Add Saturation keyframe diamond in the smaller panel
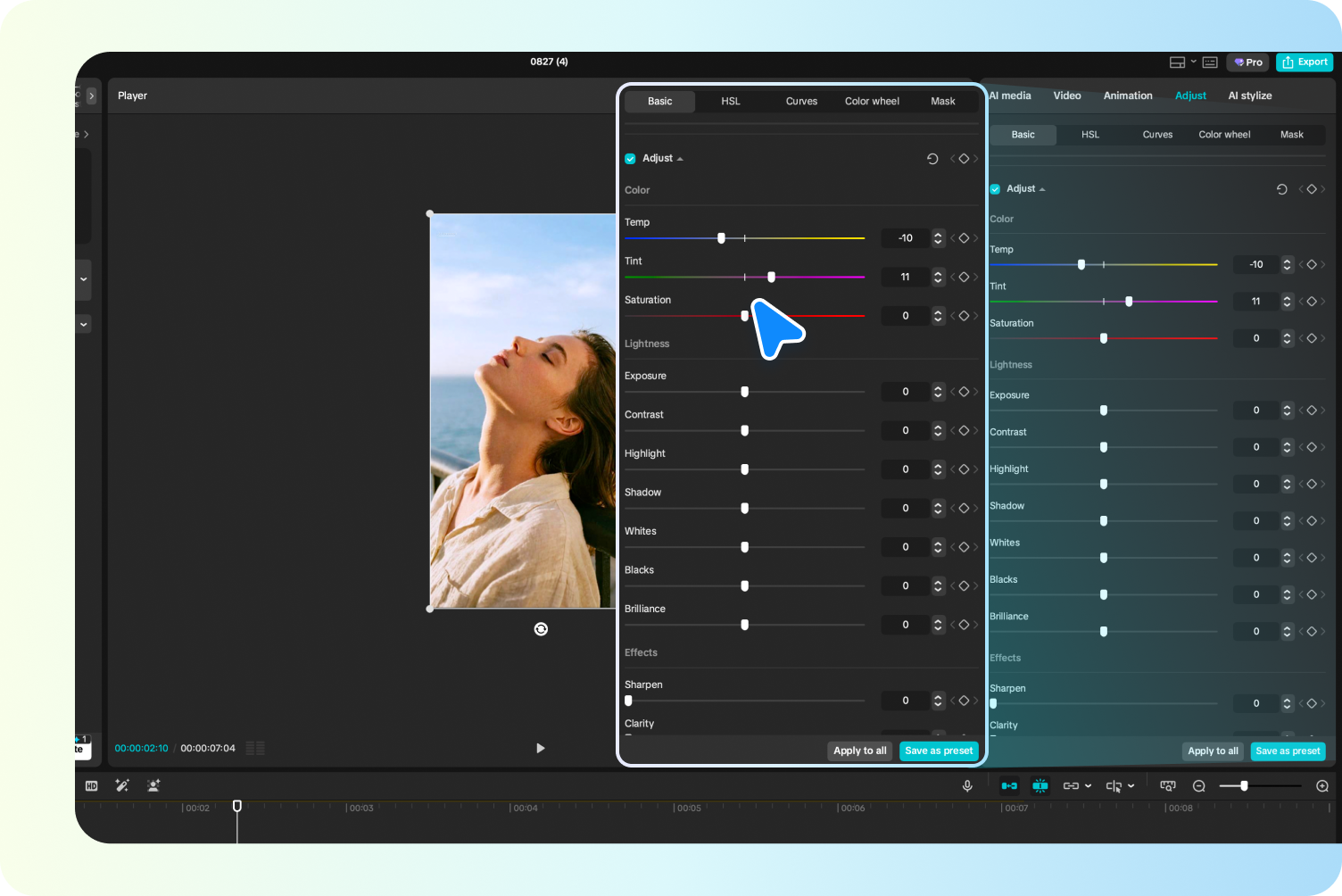The width and height of the screenshot is (1342, 896). coord(1312,338)
